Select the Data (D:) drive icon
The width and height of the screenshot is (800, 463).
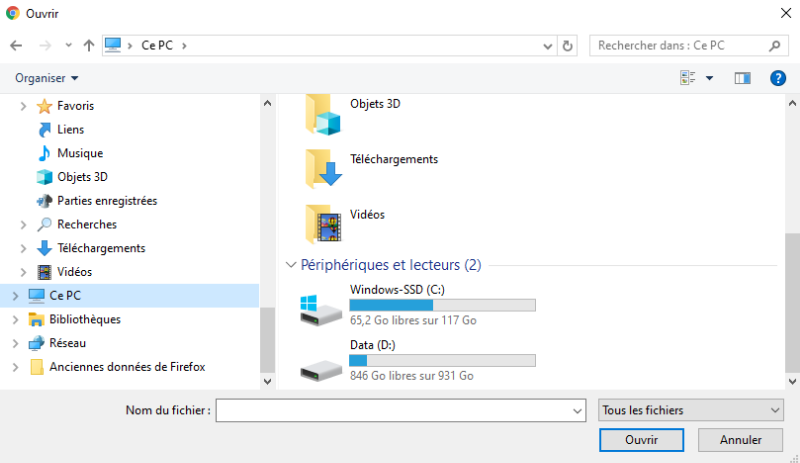(320, 370)
